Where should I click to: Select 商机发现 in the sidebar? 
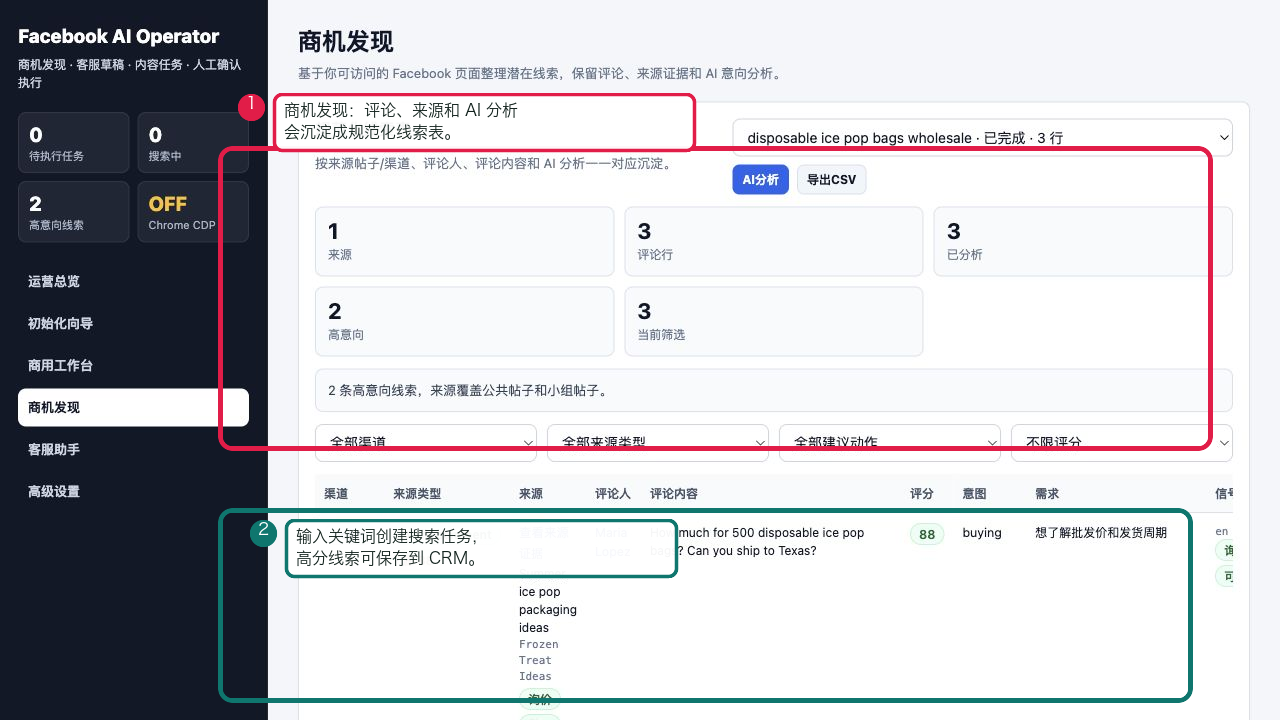click(133, 408)
